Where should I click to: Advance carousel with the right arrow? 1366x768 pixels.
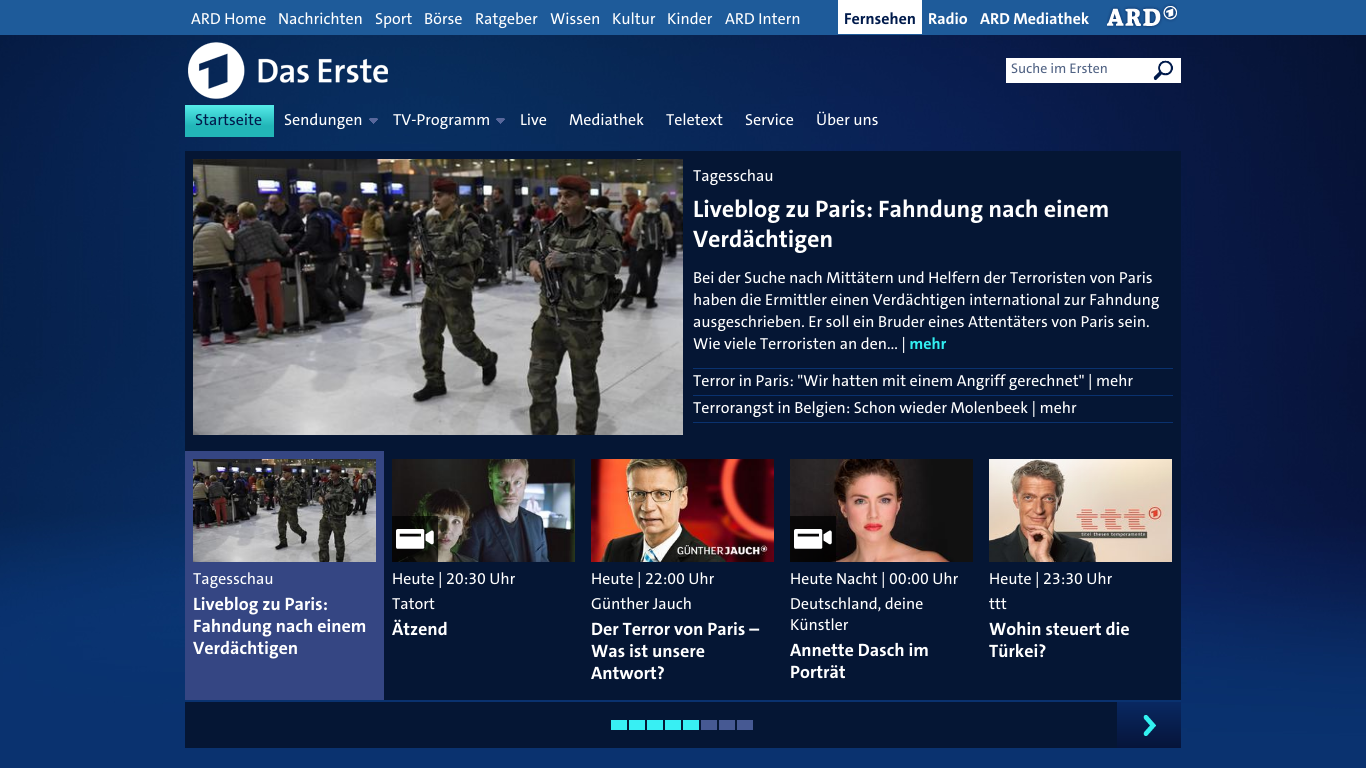coord(1148,725)
